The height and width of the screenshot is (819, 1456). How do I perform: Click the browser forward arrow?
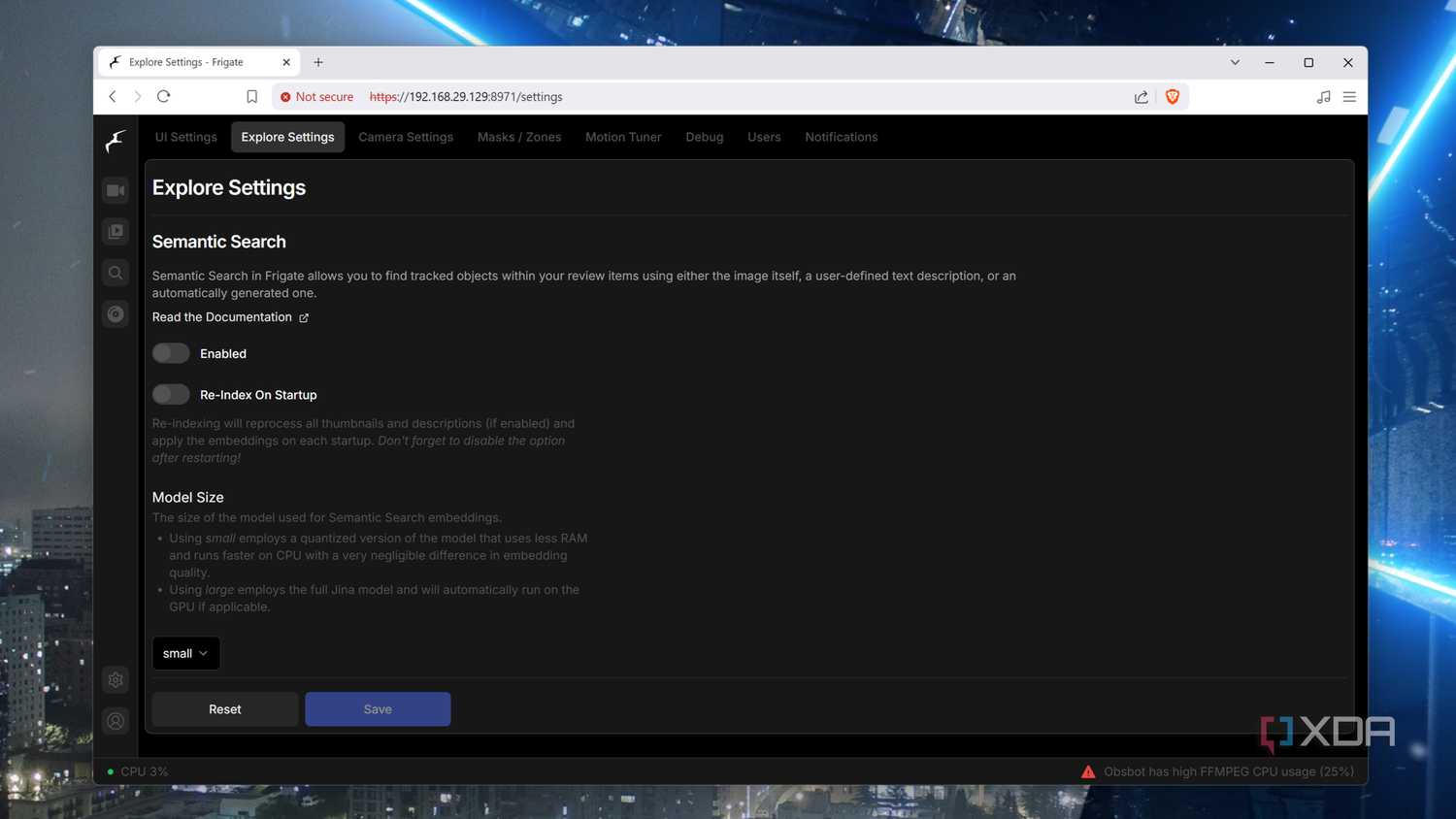[x=138, y=96]
